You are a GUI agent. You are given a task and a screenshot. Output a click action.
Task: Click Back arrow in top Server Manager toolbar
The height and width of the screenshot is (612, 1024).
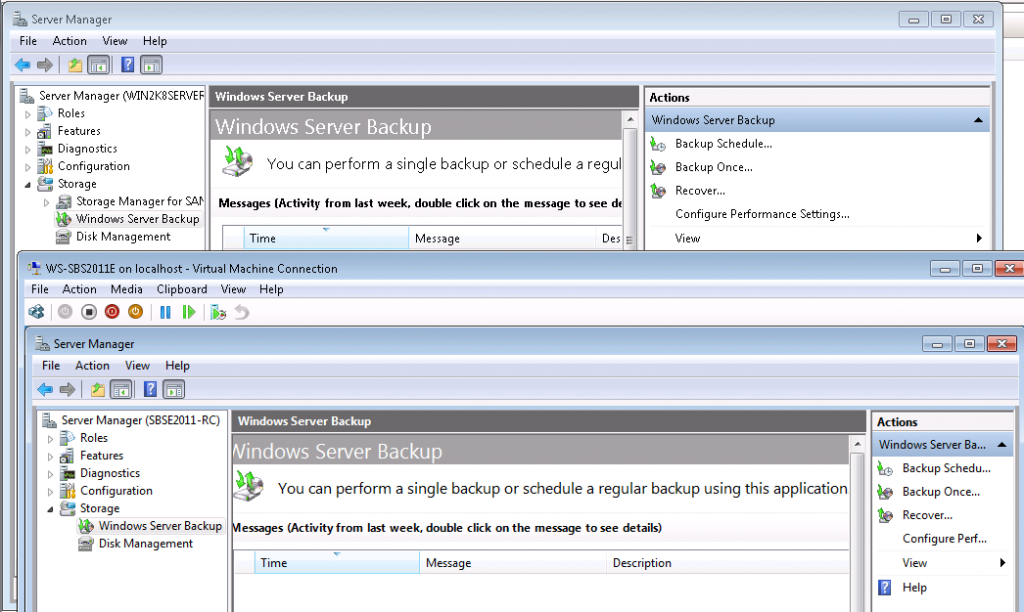23,65
